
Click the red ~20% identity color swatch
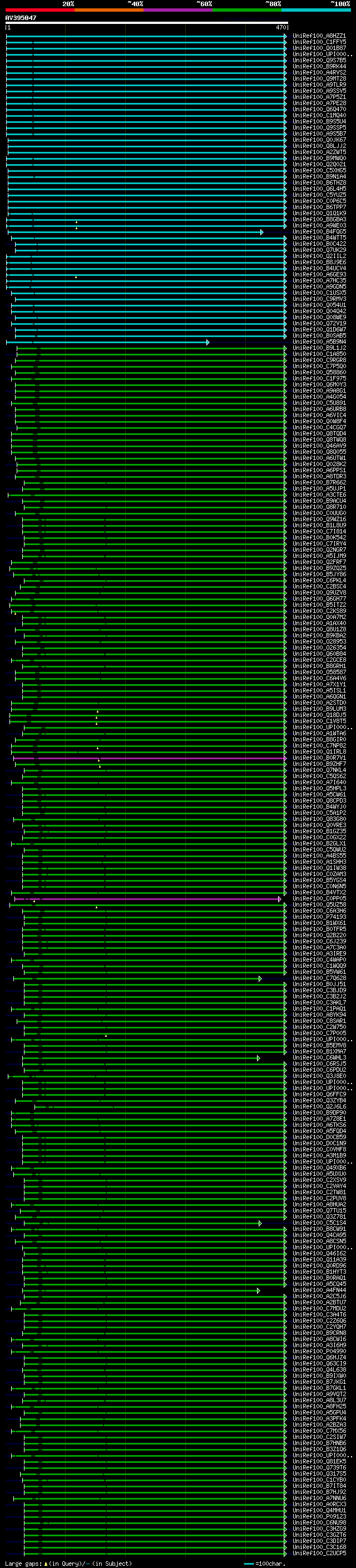coord(39,11)
